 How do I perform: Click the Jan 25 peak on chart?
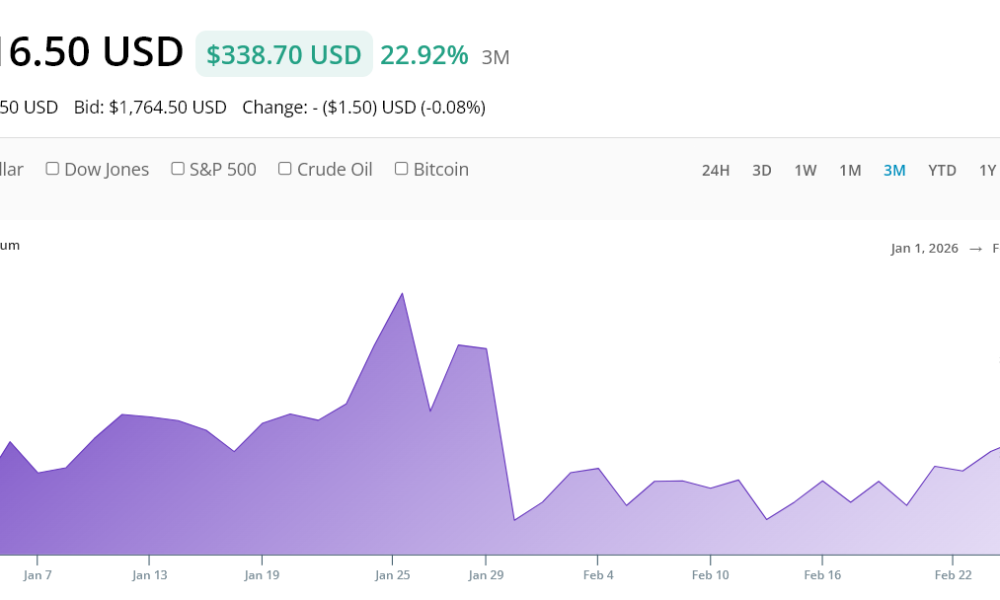point(402,294)
